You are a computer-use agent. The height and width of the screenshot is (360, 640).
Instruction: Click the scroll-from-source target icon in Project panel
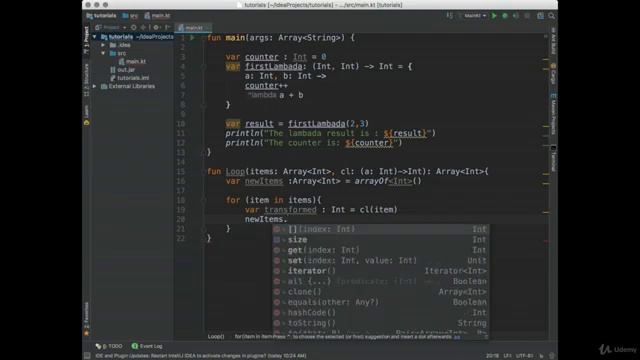point(133,27)
